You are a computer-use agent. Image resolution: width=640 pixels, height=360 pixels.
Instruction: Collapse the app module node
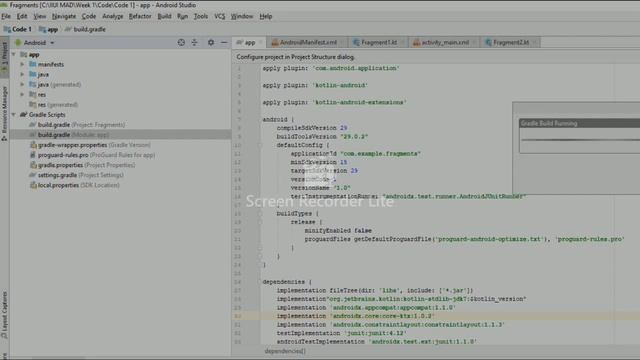click(14, 54)
